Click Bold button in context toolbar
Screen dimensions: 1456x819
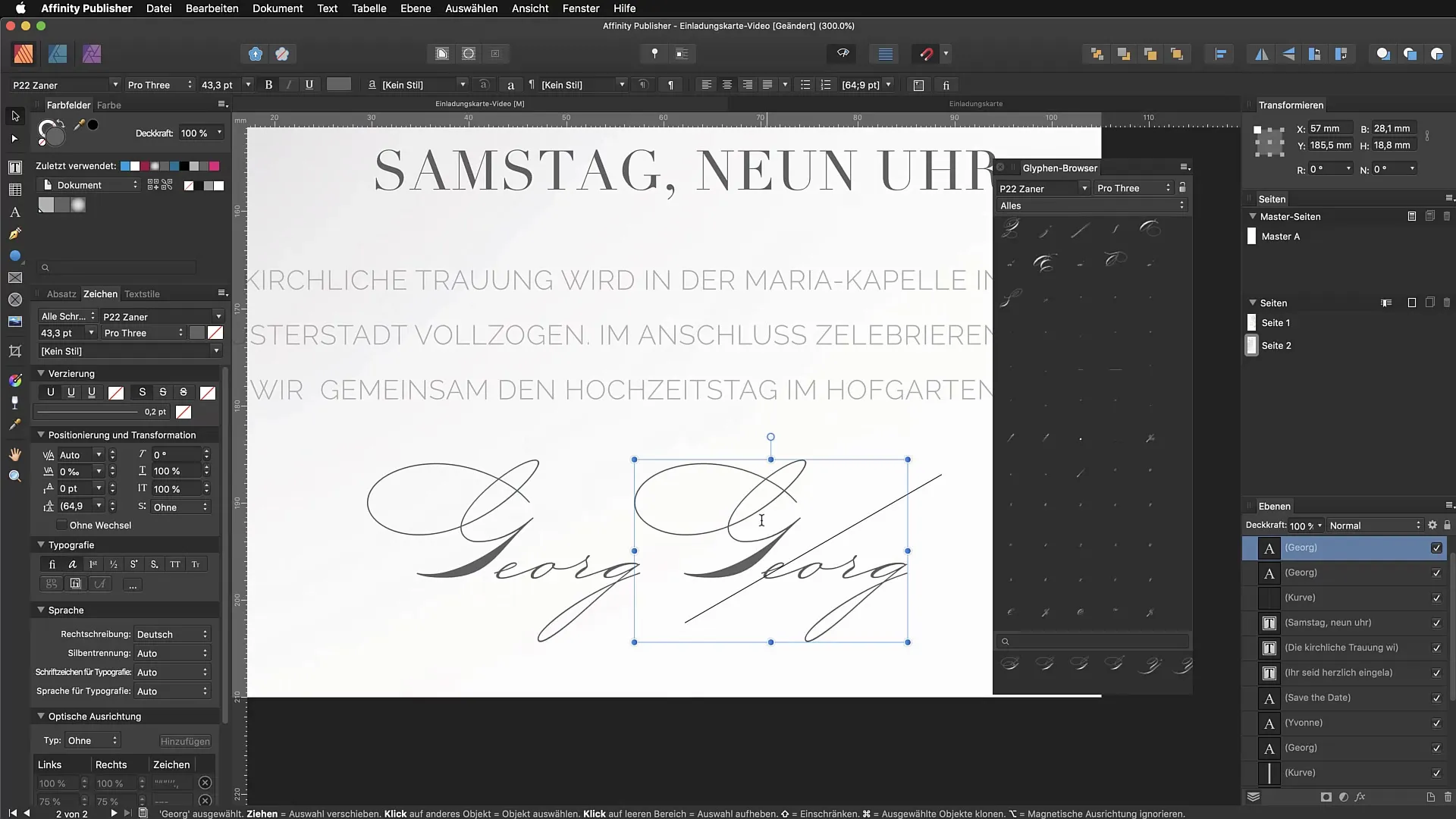point(268,85)
